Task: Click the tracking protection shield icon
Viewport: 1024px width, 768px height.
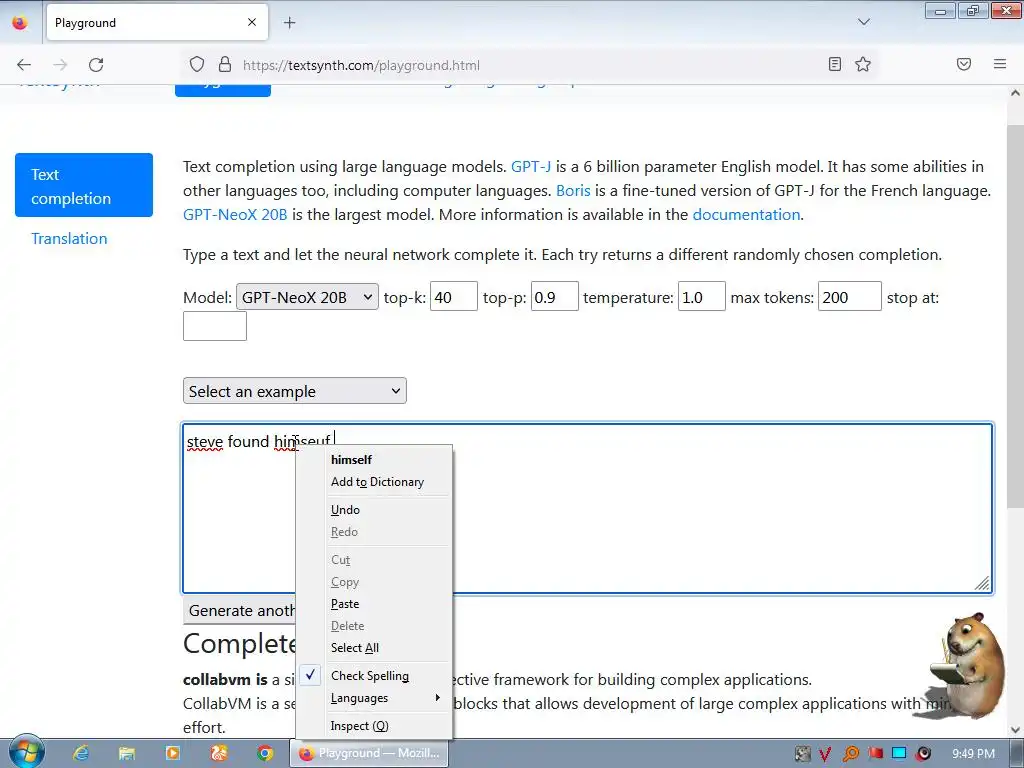Action: point(197,65)
